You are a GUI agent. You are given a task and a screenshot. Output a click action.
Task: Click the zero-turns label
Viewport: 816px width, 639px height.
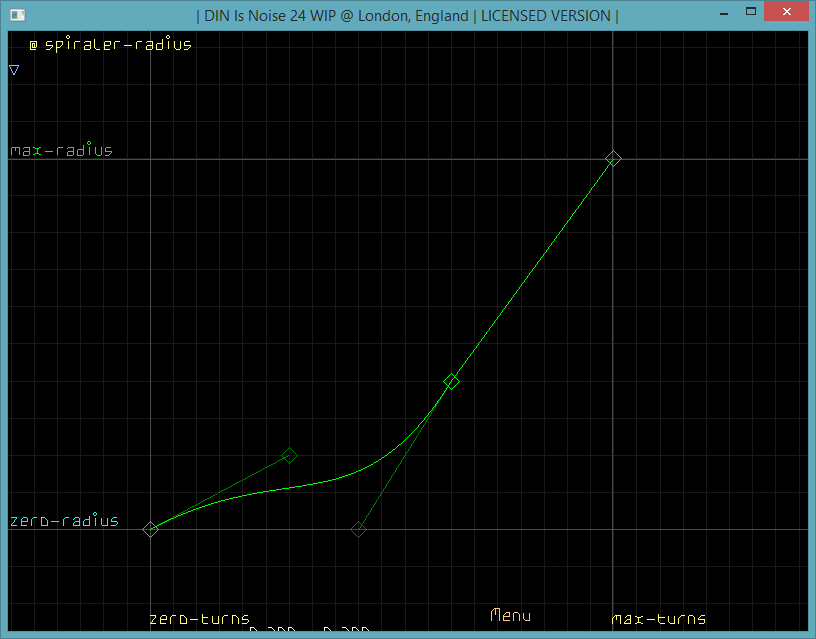199,619
